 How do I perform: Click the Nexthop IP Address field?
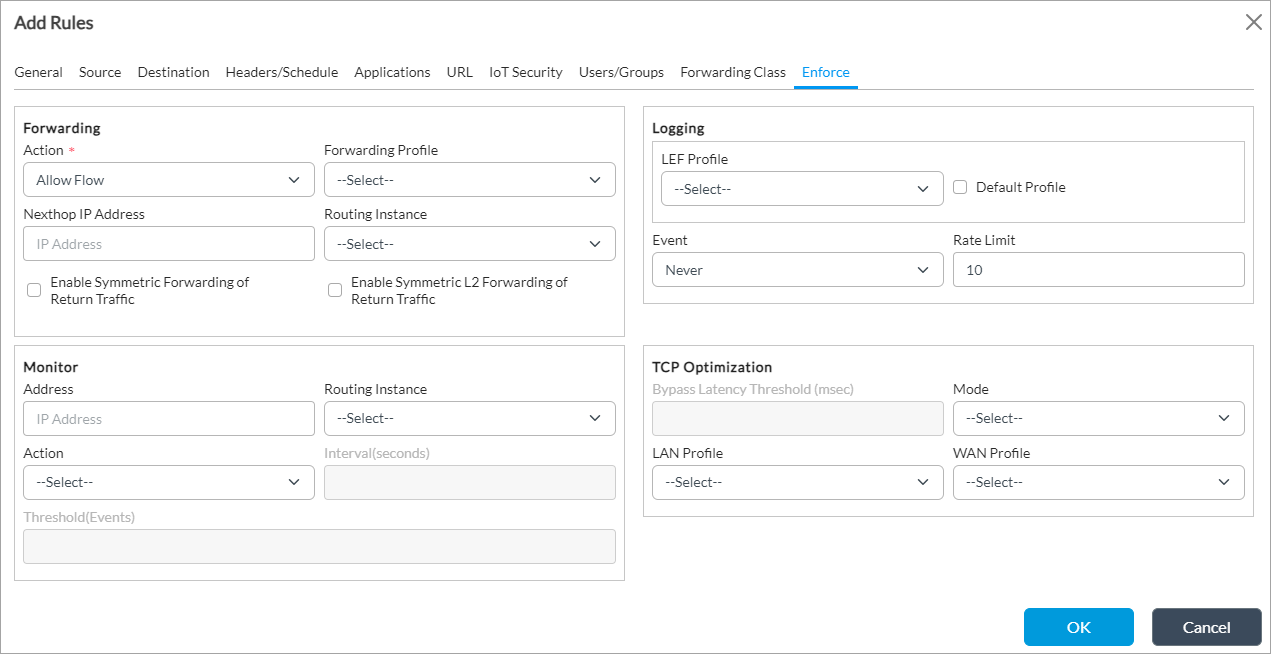pyautogui.click(x=168, y=244)
